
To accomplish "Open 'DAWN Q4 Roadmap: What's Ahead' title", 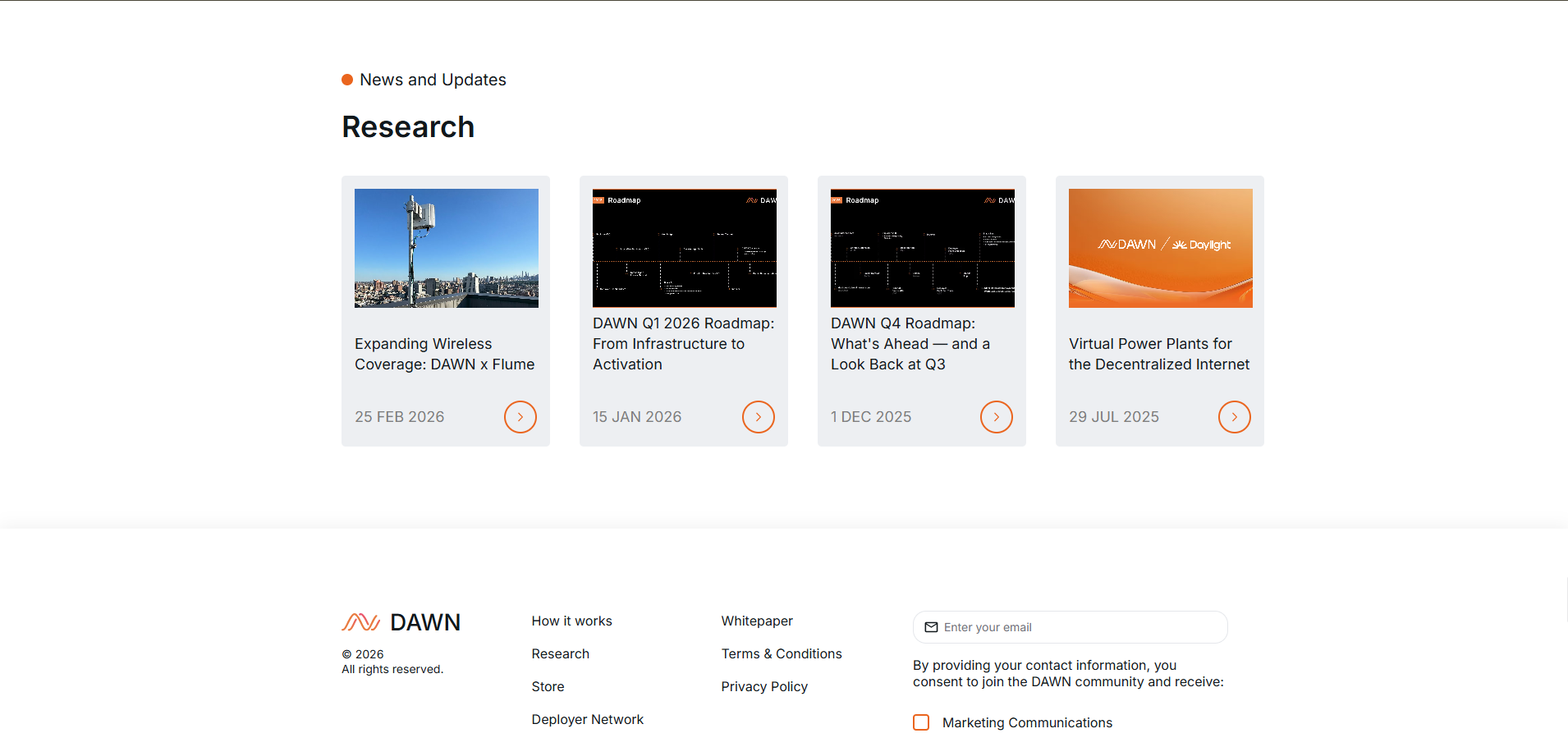I will click(910, 344).
